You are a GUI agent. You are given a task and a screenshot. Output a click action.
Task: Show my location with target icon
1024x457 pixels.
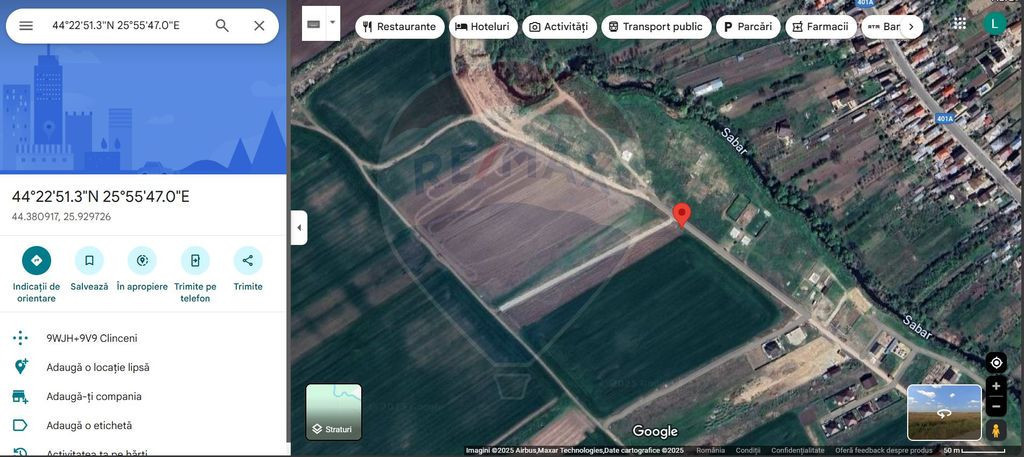pyautogui.click(x=995, y=362)
